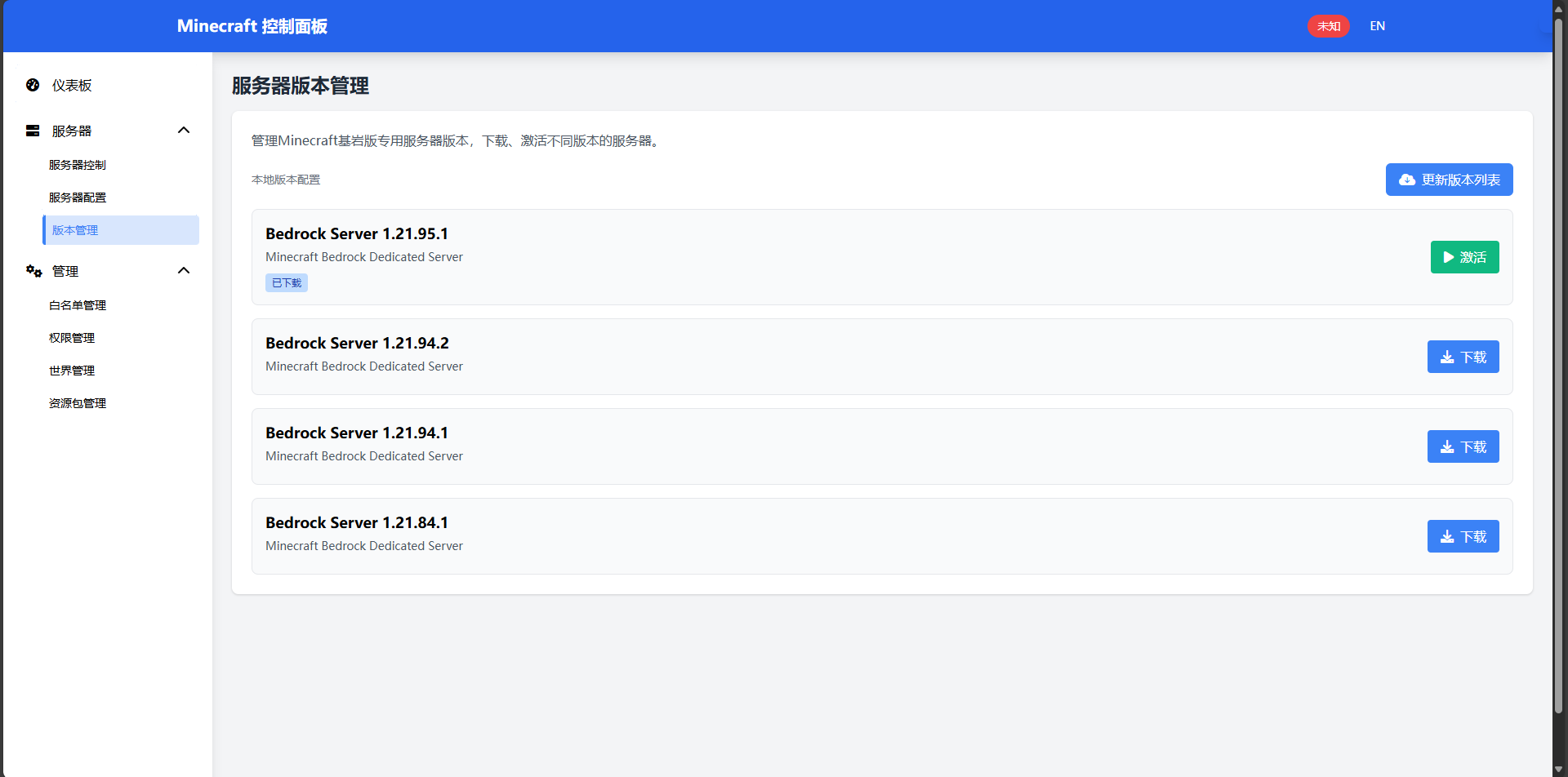Switch language using the EN toggle
The height and width of the screenshot is (777, 1568).
click(x=1377, y=26)
